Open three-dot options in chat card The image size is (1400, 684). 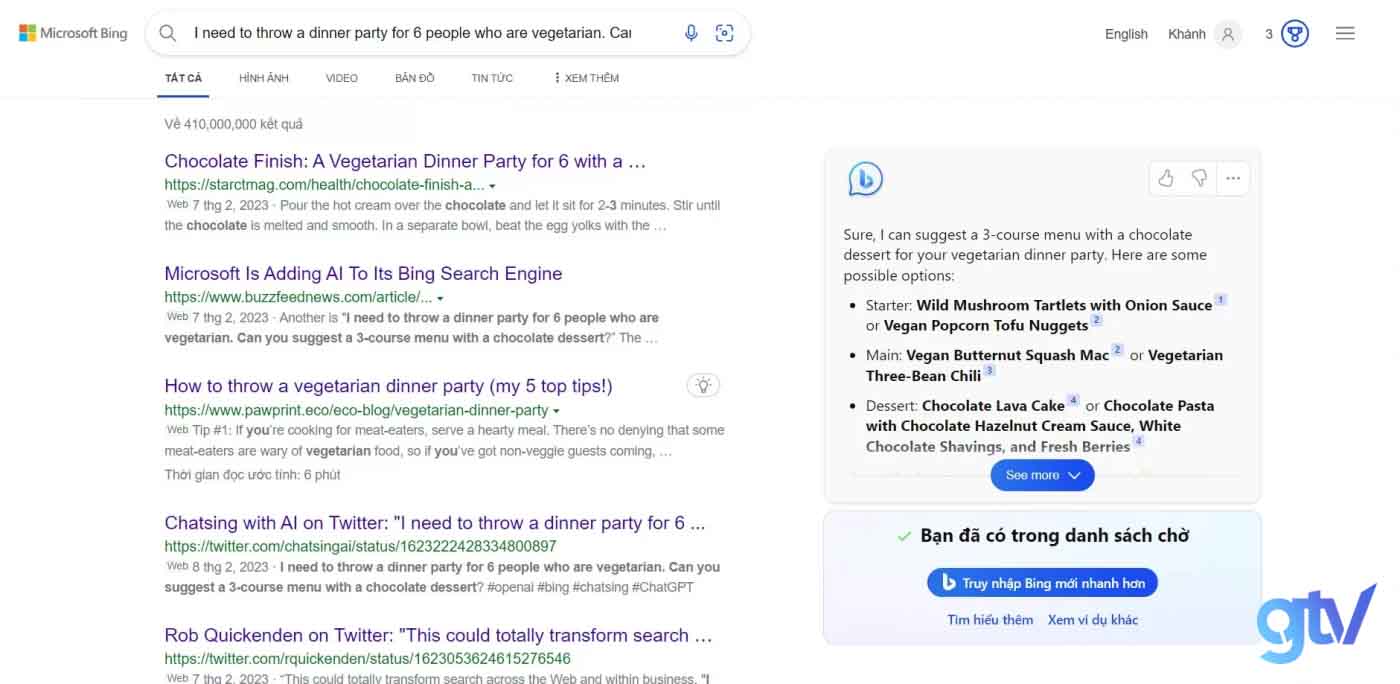tap(1233, 178)
